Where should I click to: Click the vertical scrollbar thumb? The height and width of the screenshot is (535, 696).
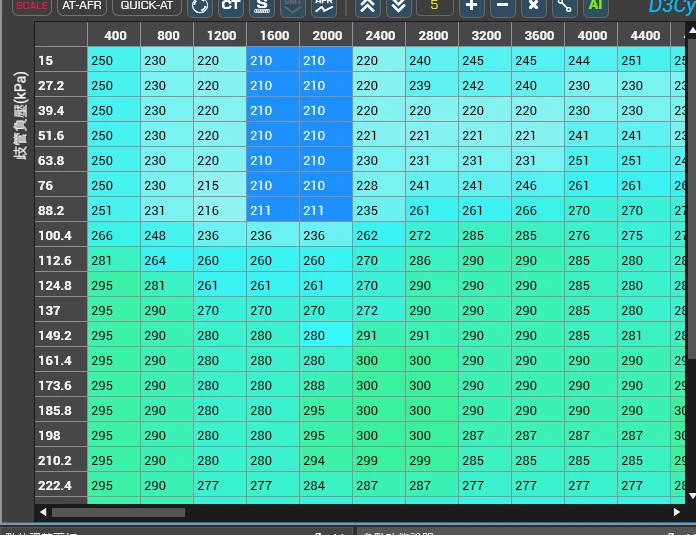pos(692,198)
